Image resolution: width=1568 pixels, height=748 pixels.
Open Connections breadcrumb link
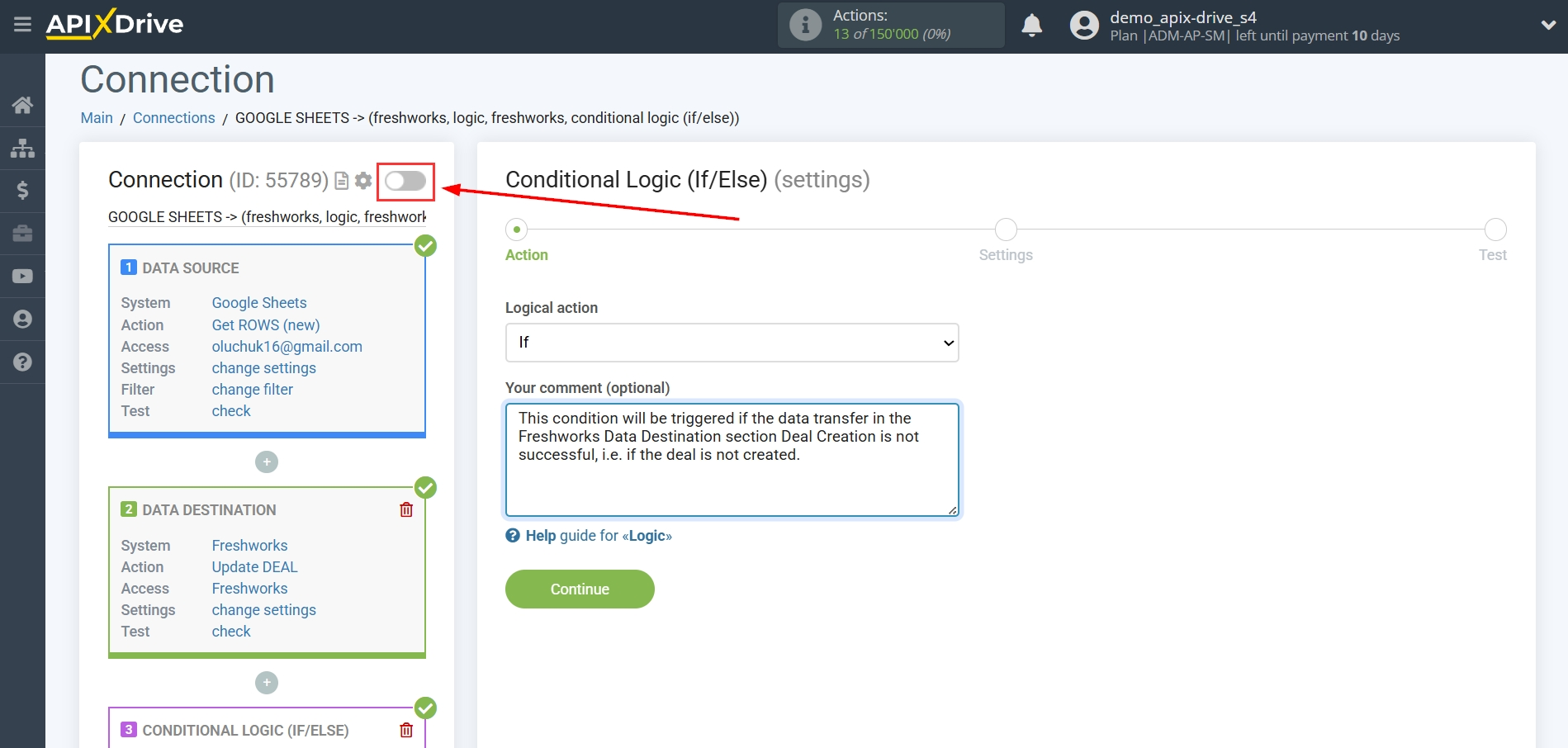[173, 118]
